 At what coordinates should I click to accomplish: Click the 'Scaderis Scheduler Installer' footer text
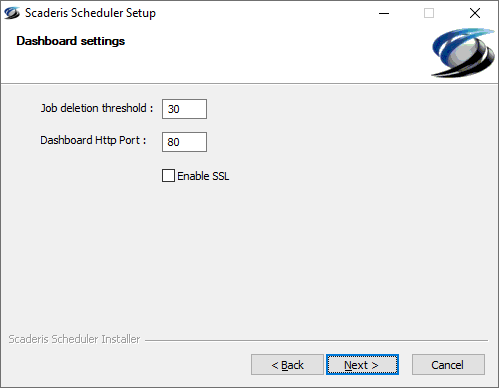coord(74,339)
